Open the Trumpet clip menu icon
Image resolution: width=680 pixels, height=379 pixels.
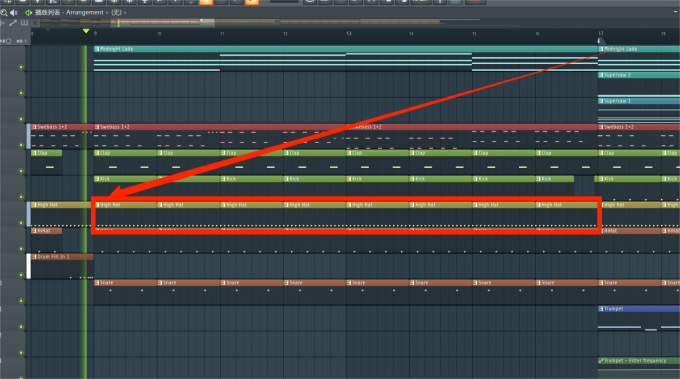click(601, 309)
